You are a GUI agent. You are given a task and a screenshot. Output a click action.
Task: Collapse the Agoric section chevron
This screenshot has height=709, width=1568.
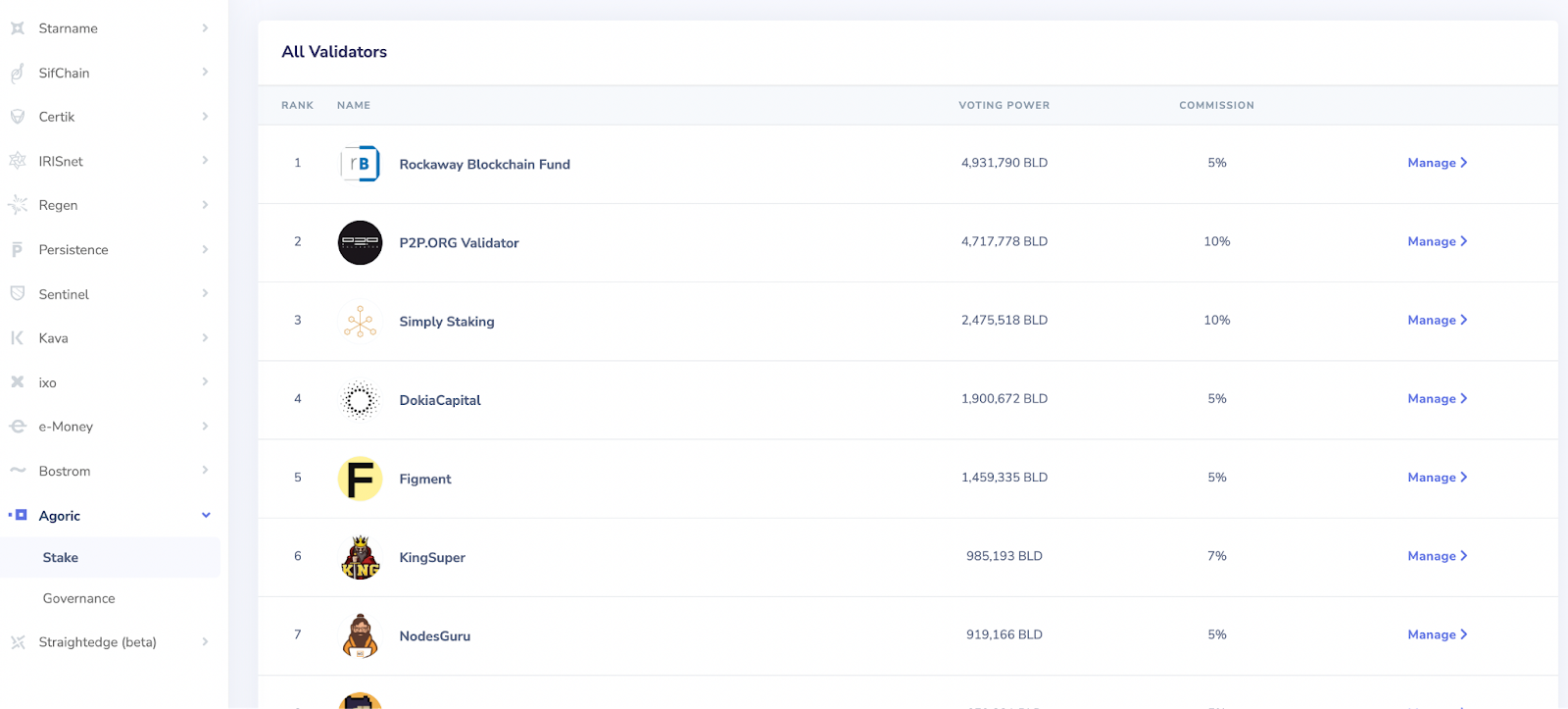point(206,515)
